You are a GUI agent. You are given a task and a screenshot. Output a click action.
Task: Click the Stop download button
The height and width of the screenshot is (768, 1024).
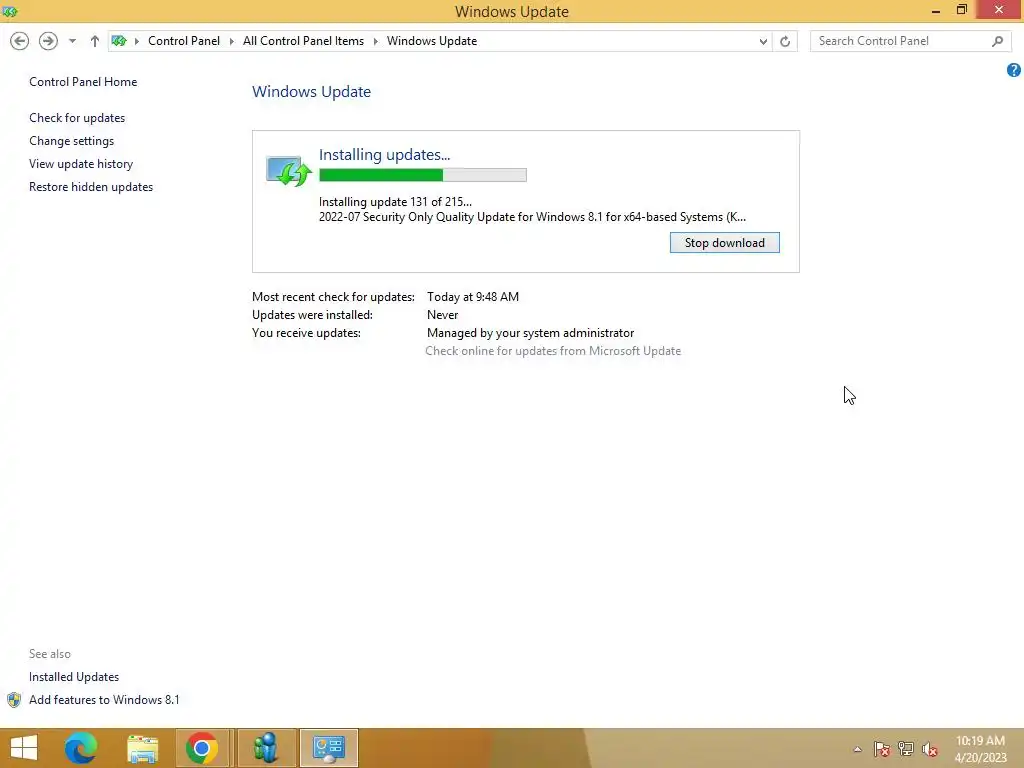[x=724, y=243]
